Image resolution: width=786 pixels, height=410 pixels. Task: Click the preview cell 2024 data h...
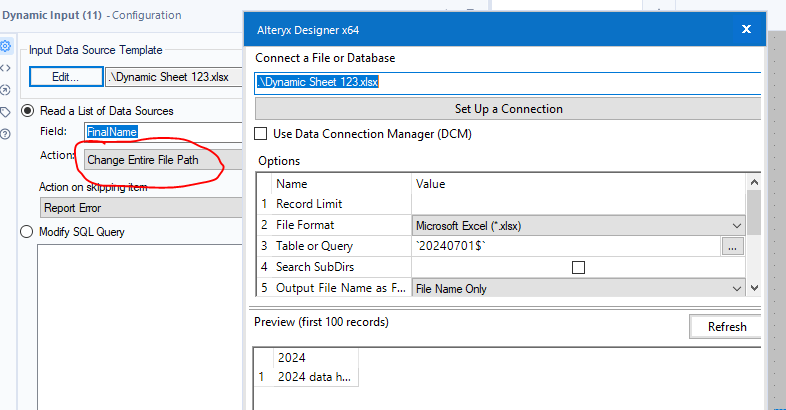(315, 377)
